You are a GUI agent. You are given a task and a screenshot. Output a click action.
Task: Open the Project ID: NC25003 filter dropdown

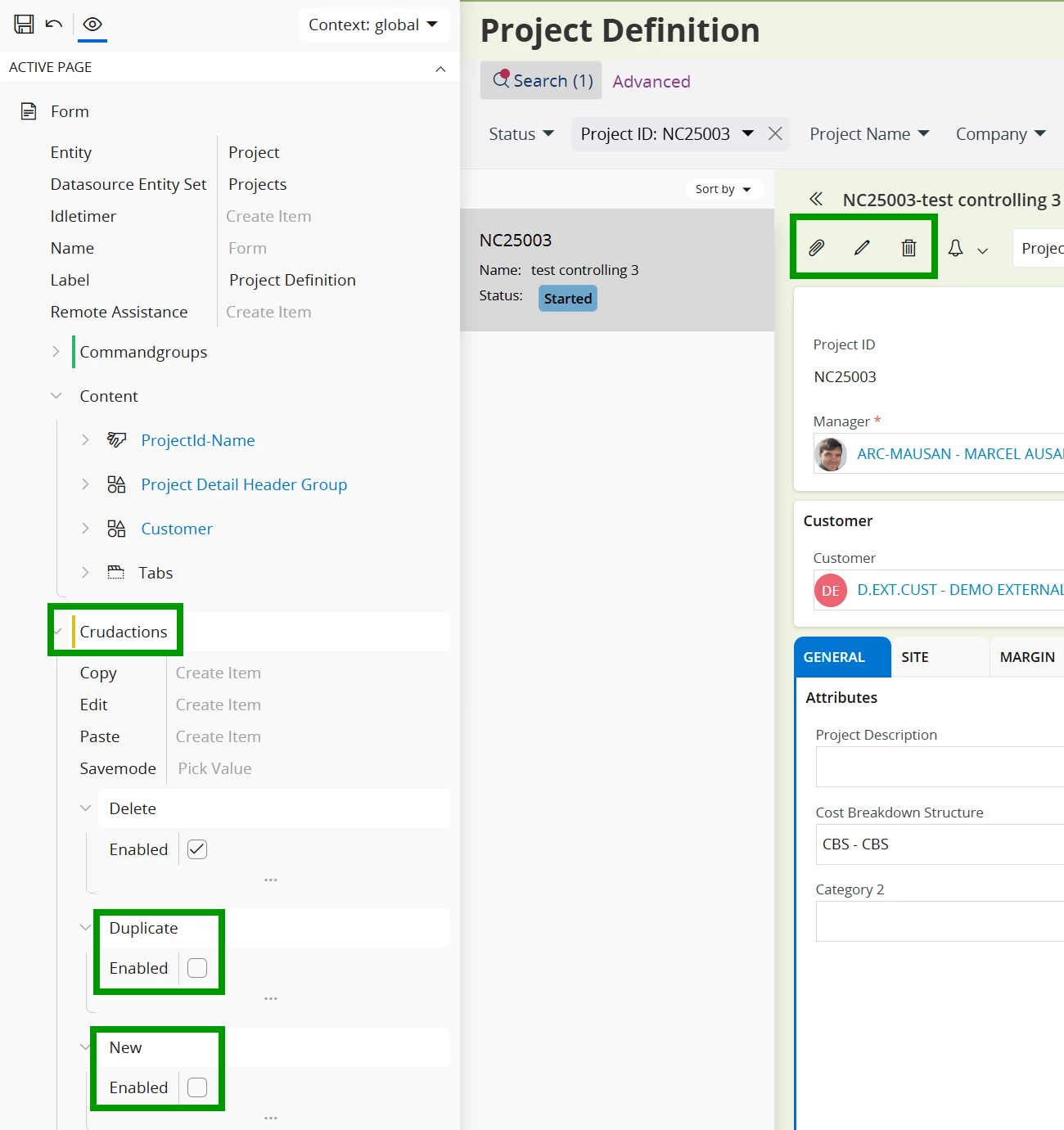click(x=667, y=134)
